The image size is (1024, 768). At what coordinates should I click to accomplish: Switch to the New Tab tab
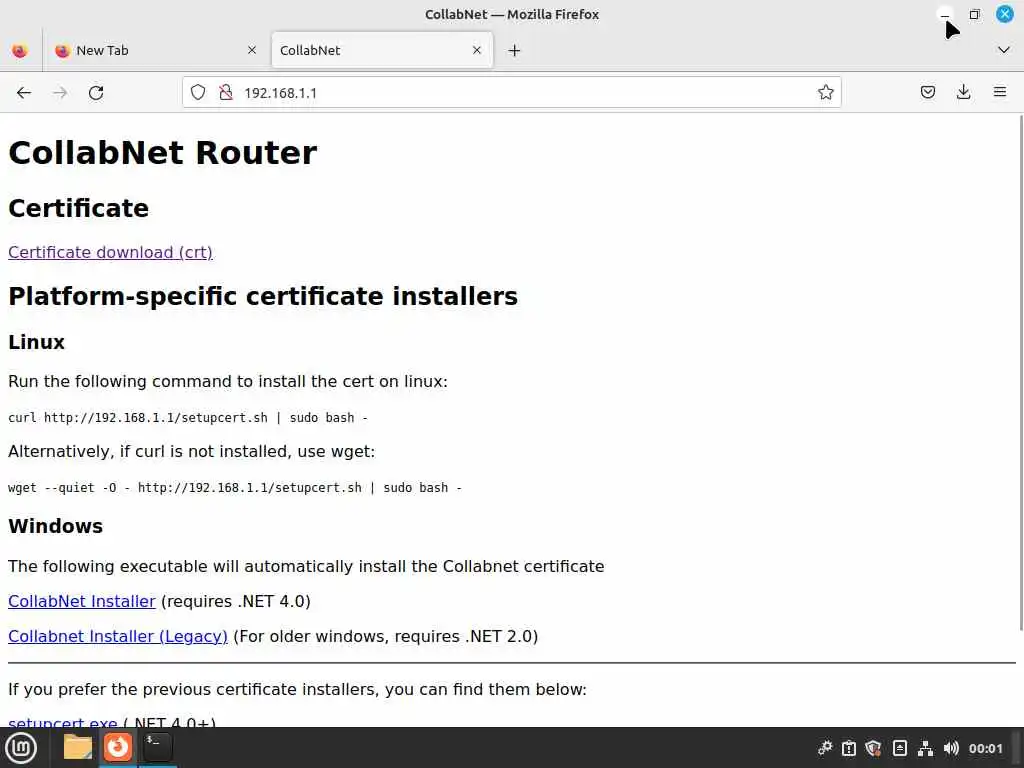[x=157, y=50]
